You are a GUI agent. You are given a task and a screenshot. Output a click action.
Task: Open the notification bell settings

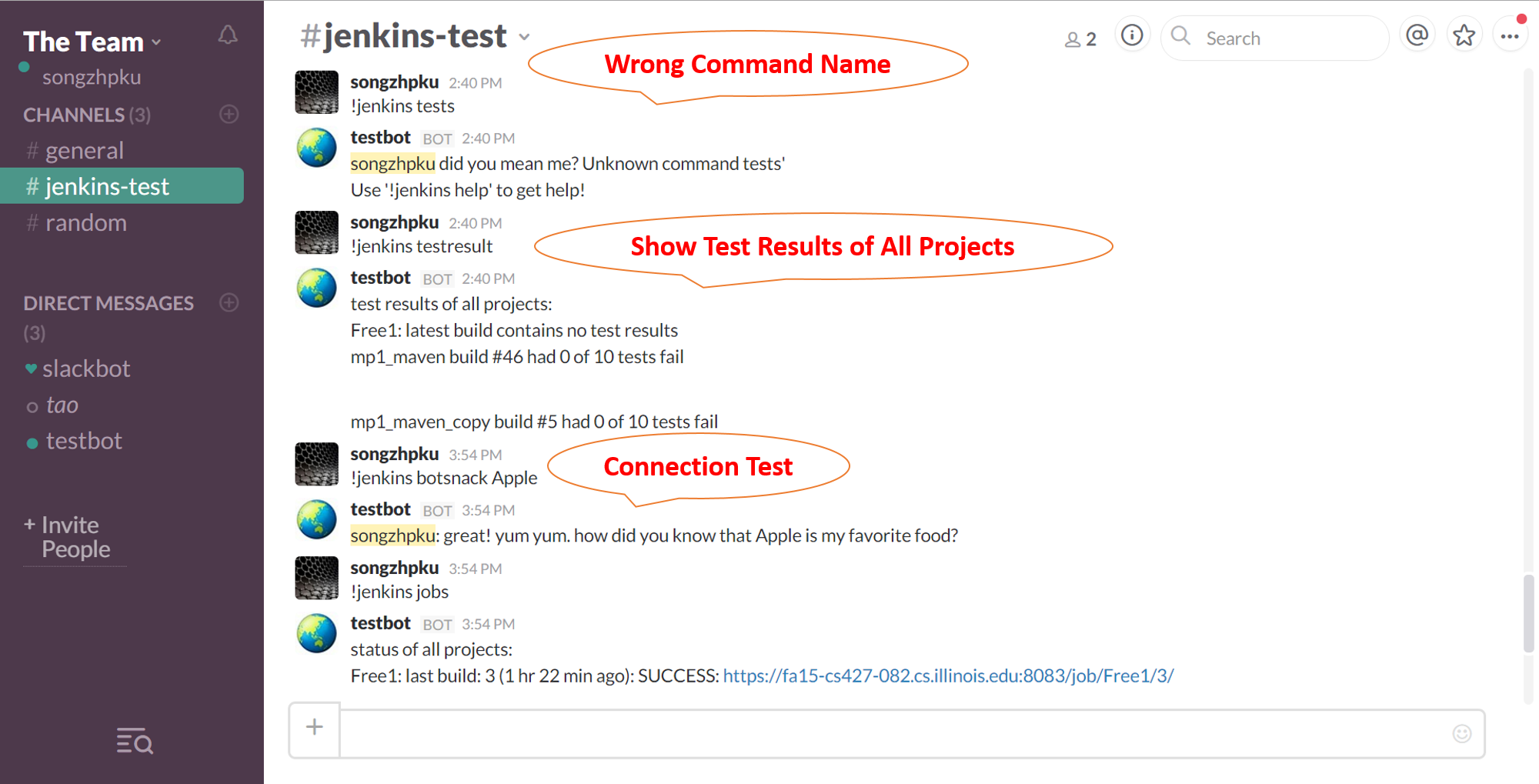(228, 35)
